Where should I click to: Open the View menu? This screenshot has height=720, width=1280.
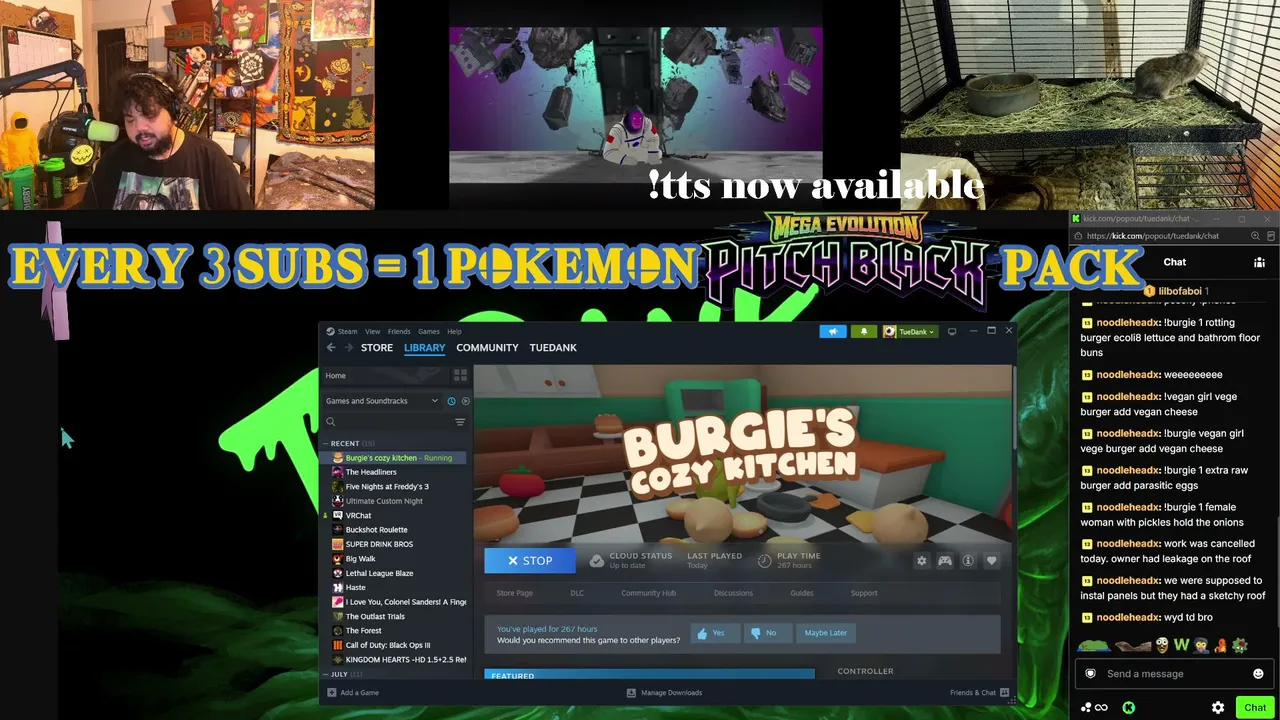tap(372, 331)
